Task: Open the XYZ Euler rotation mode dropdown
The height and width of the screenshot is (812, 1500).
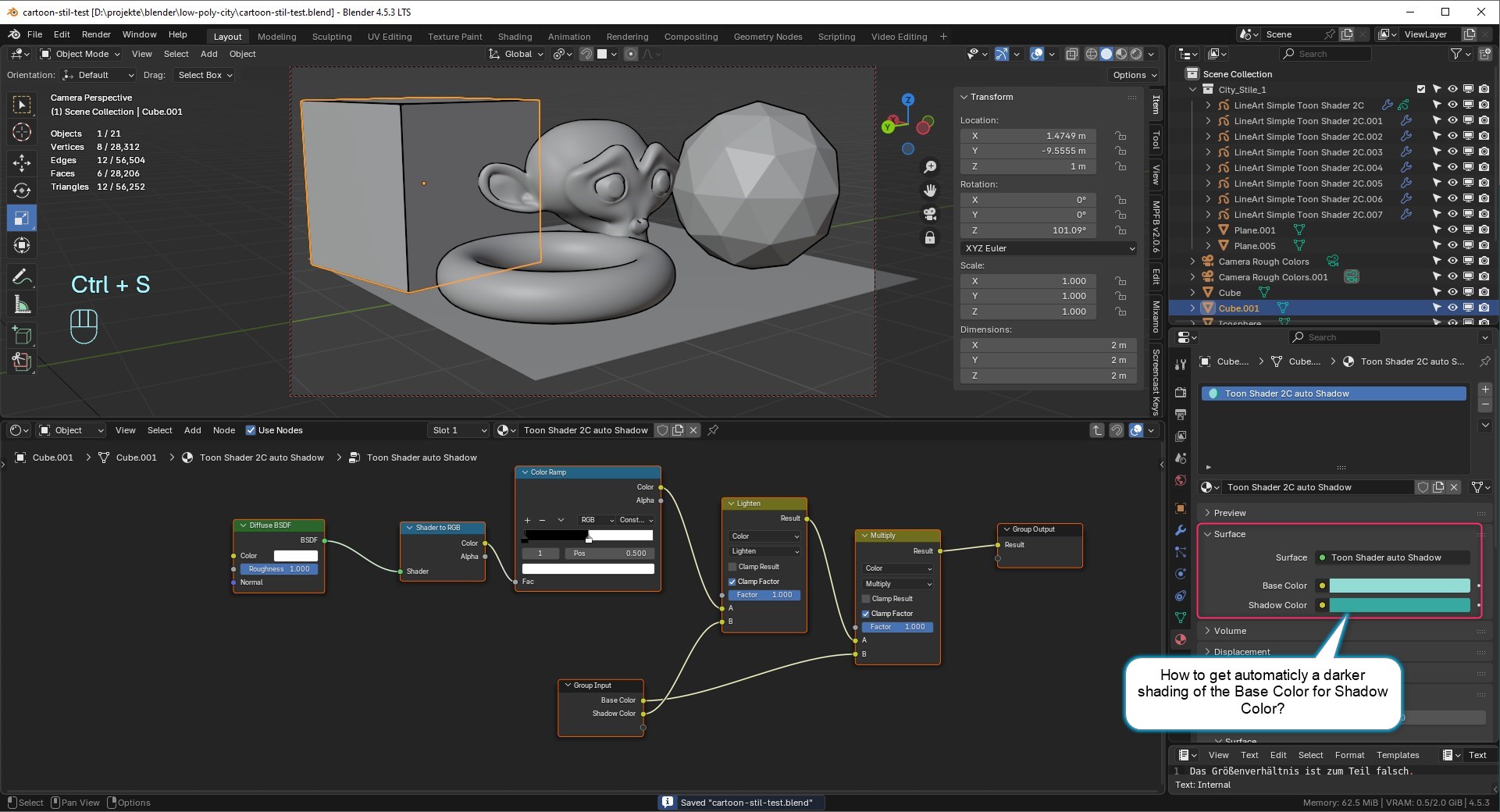Action: click(x=1049, y=248)
